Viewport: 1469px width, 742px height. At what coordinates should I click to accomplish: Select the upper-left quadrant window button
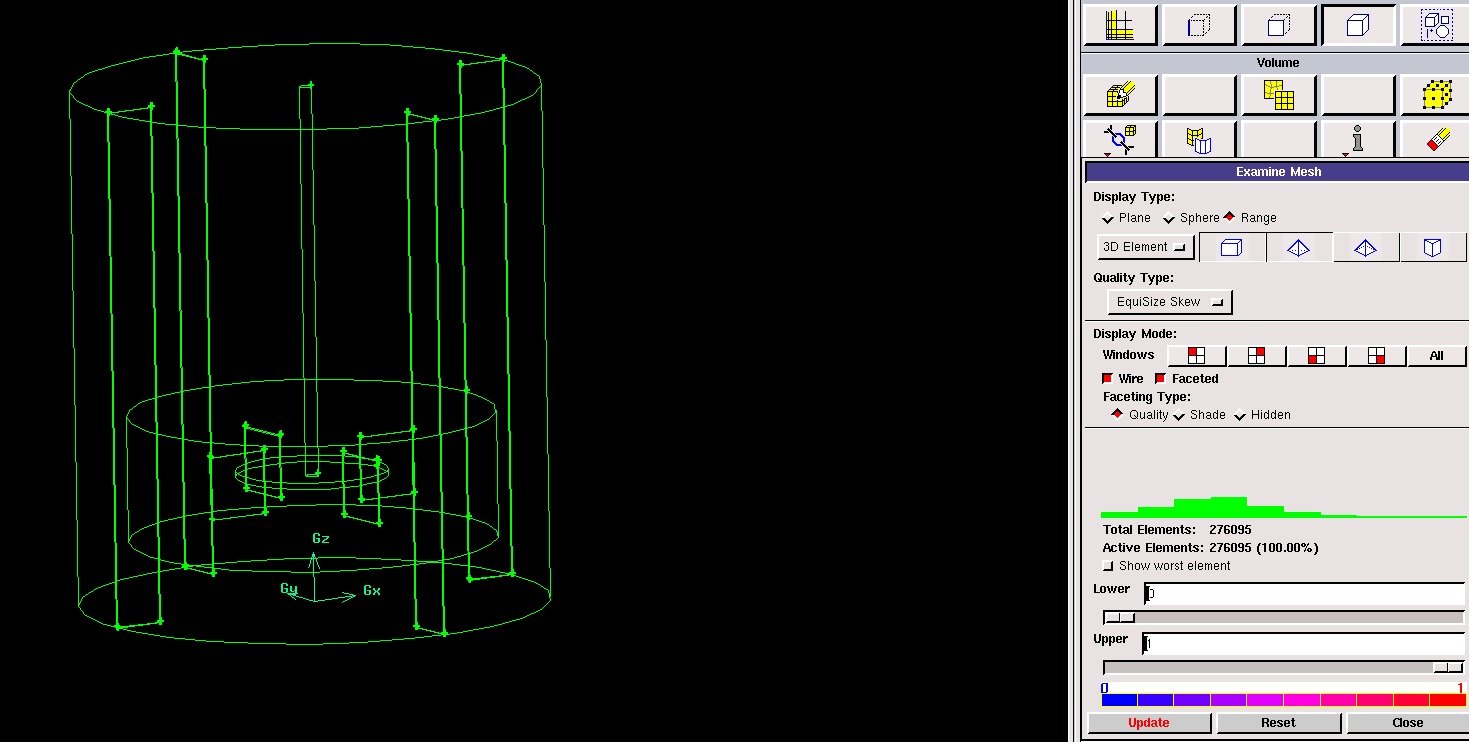(1196, 356)
